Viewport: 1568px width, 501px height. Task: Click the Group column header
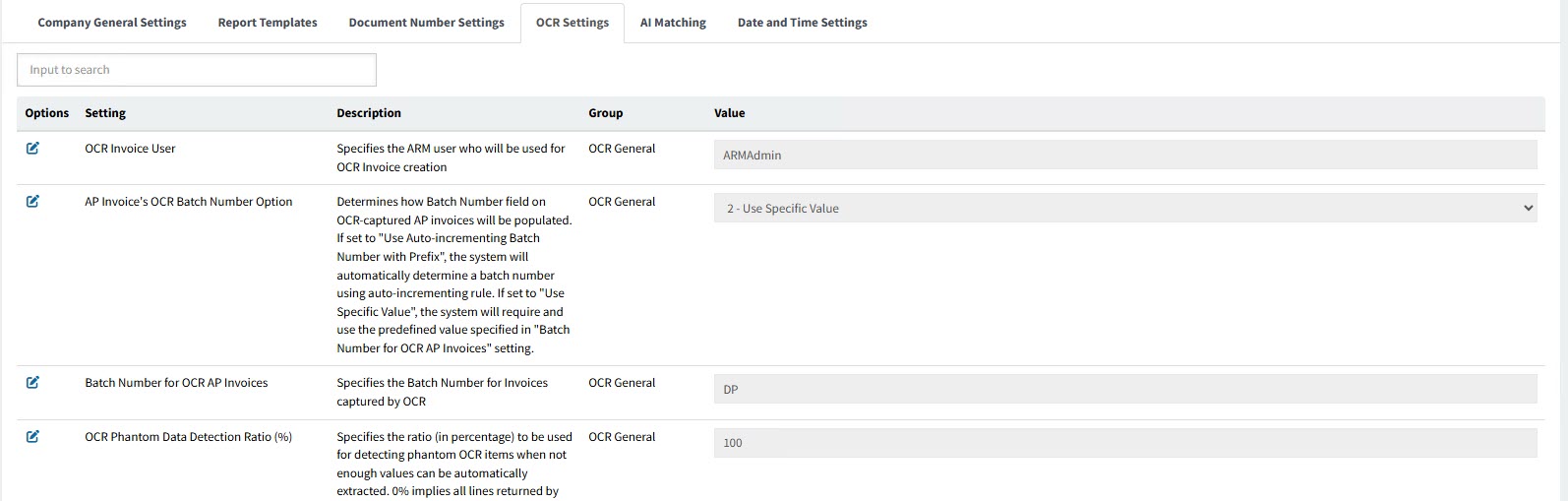(605, 113)
